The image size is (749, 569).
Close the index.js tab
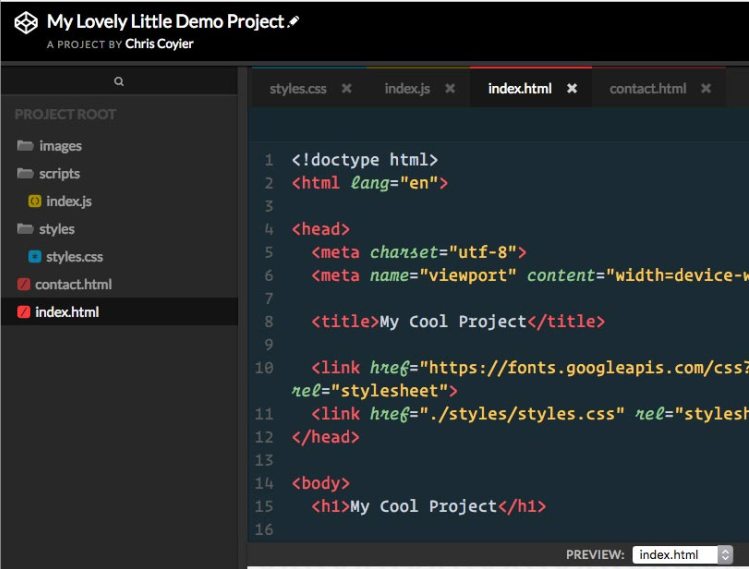coord(450,88)
